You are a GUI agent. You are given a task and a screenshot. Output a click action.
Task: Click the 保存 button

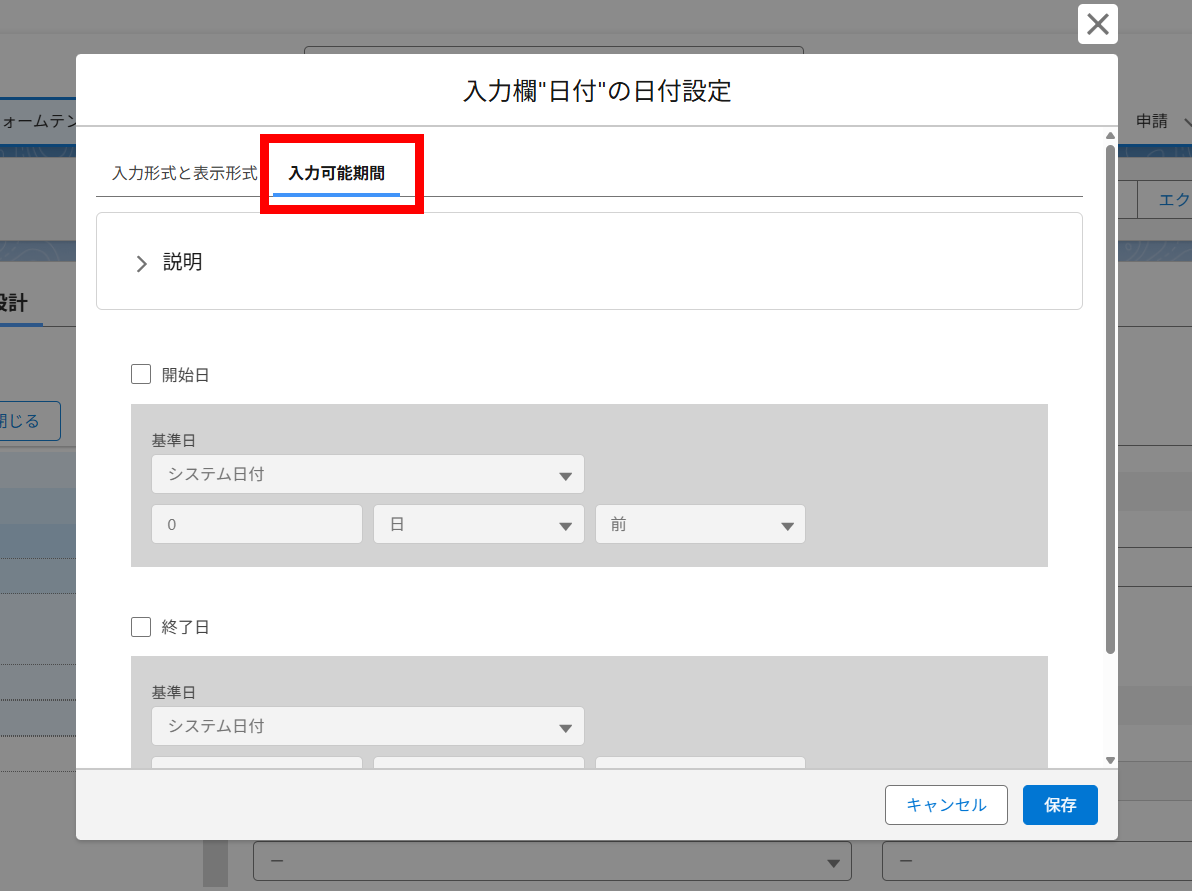point(1059,804)
